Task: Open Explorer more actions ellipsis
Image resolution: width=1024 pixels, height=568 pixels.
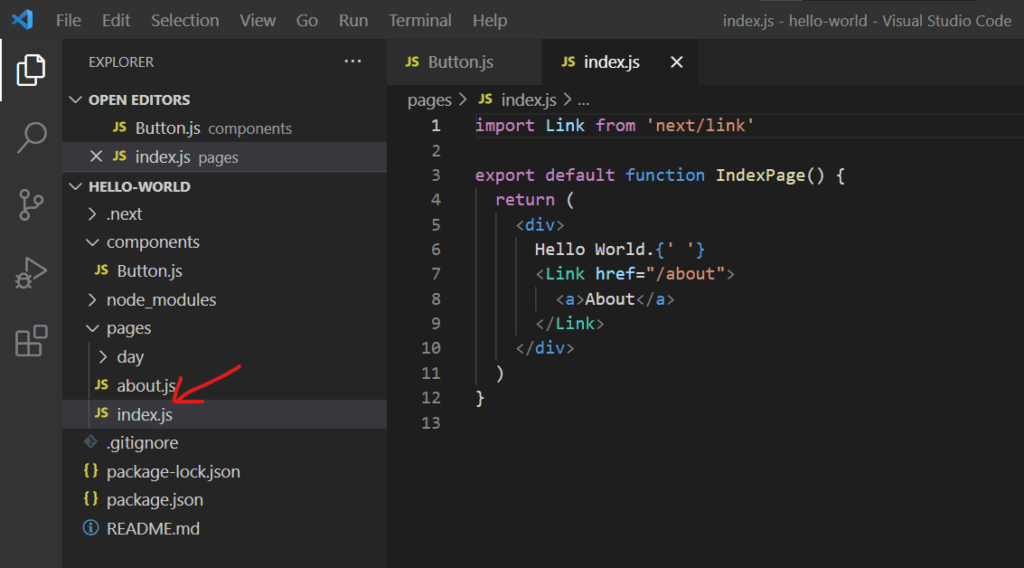Action: click(353, 61)
